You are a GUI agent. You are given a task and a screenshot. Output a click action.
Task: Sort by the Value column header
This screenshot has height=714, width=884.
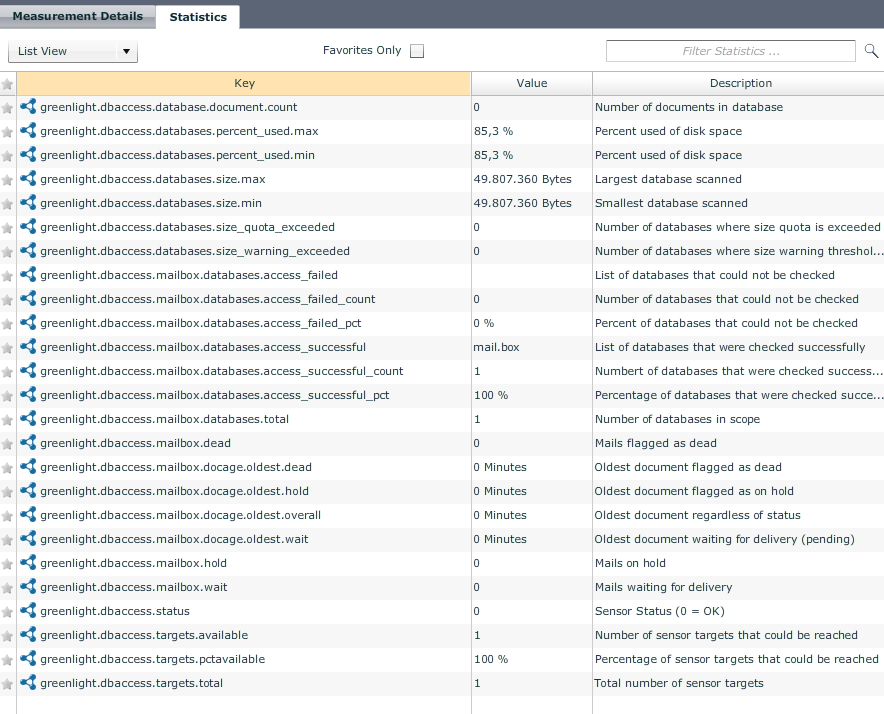[531, 84]
